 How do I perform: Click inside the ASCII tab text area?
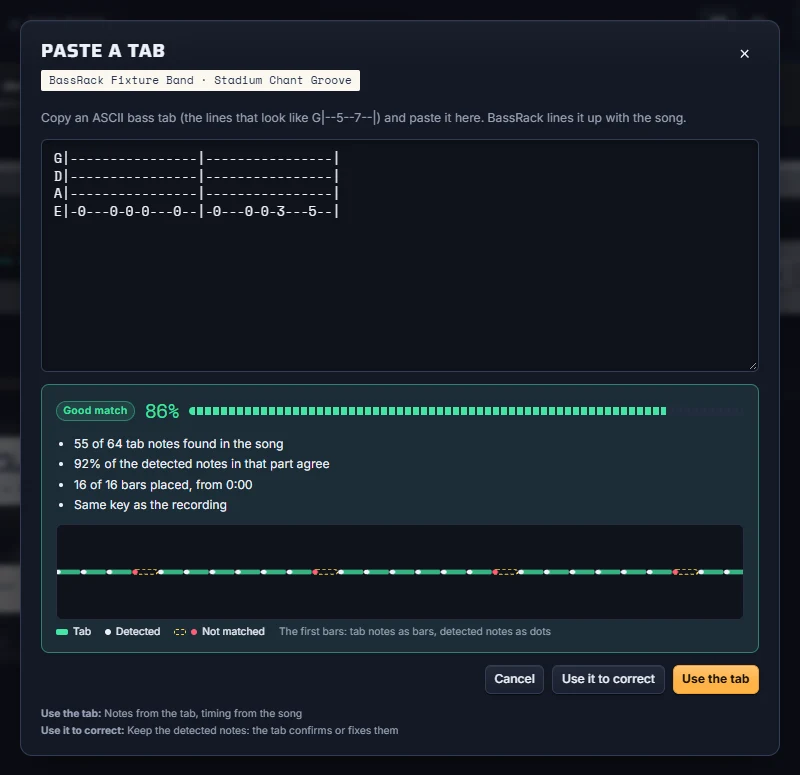coord(399,255)
